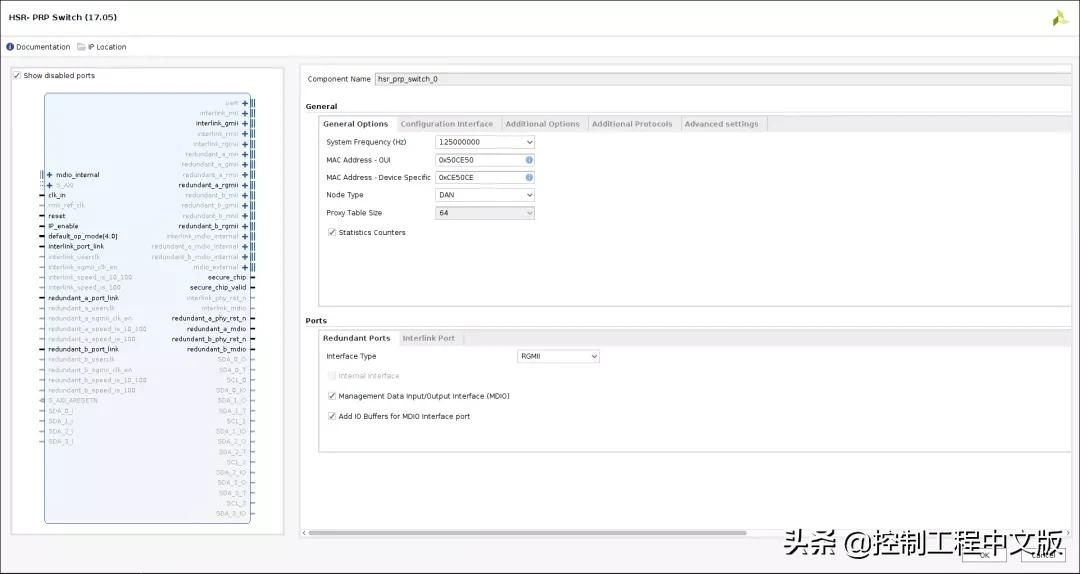Toggle the Statistics Counters checkbox
Viewport: 1080px width, 574px height.
(332, 232)
